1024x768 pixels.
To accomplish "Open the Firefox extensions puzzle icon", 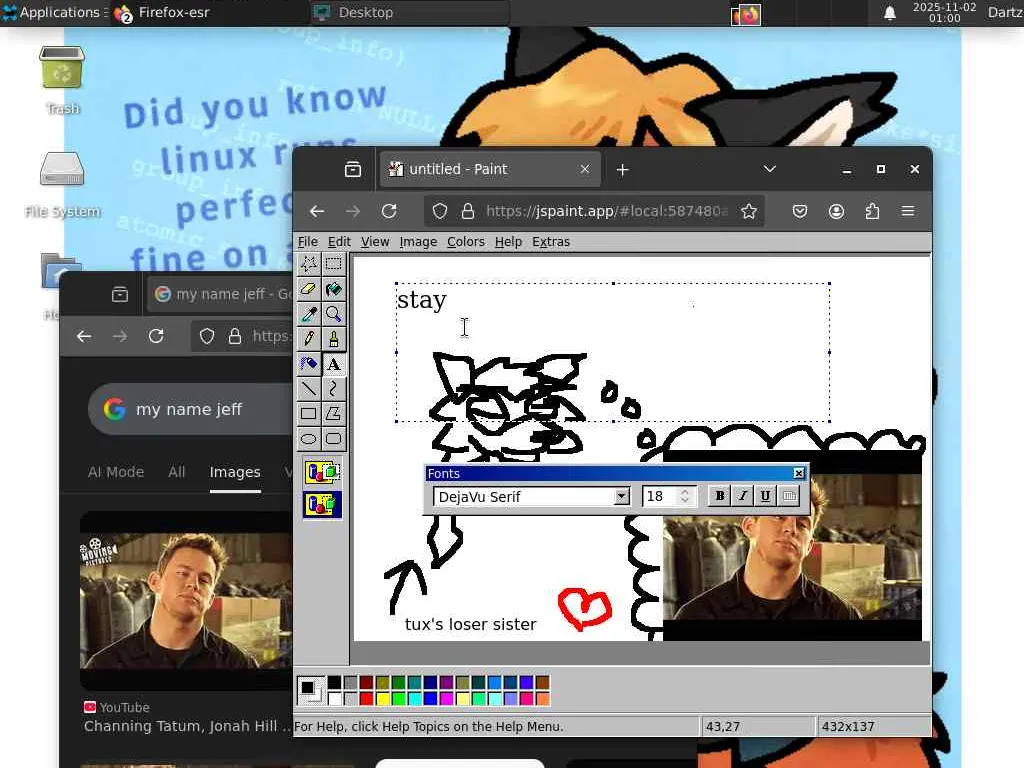I will [x=872, y=211].
